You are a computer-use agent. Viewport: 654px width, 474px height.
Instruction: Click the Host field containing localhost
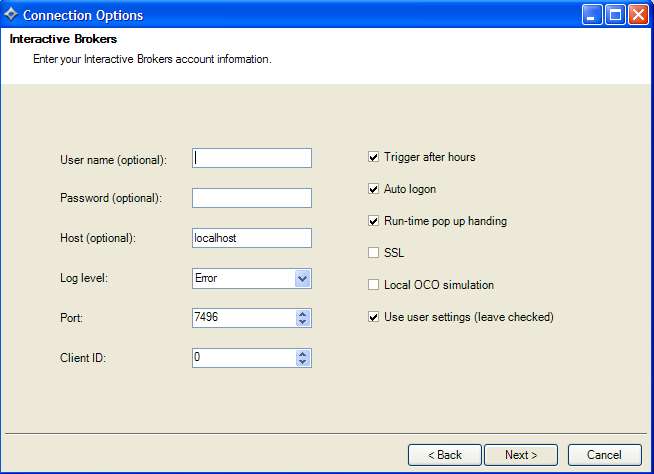(252, 238)
